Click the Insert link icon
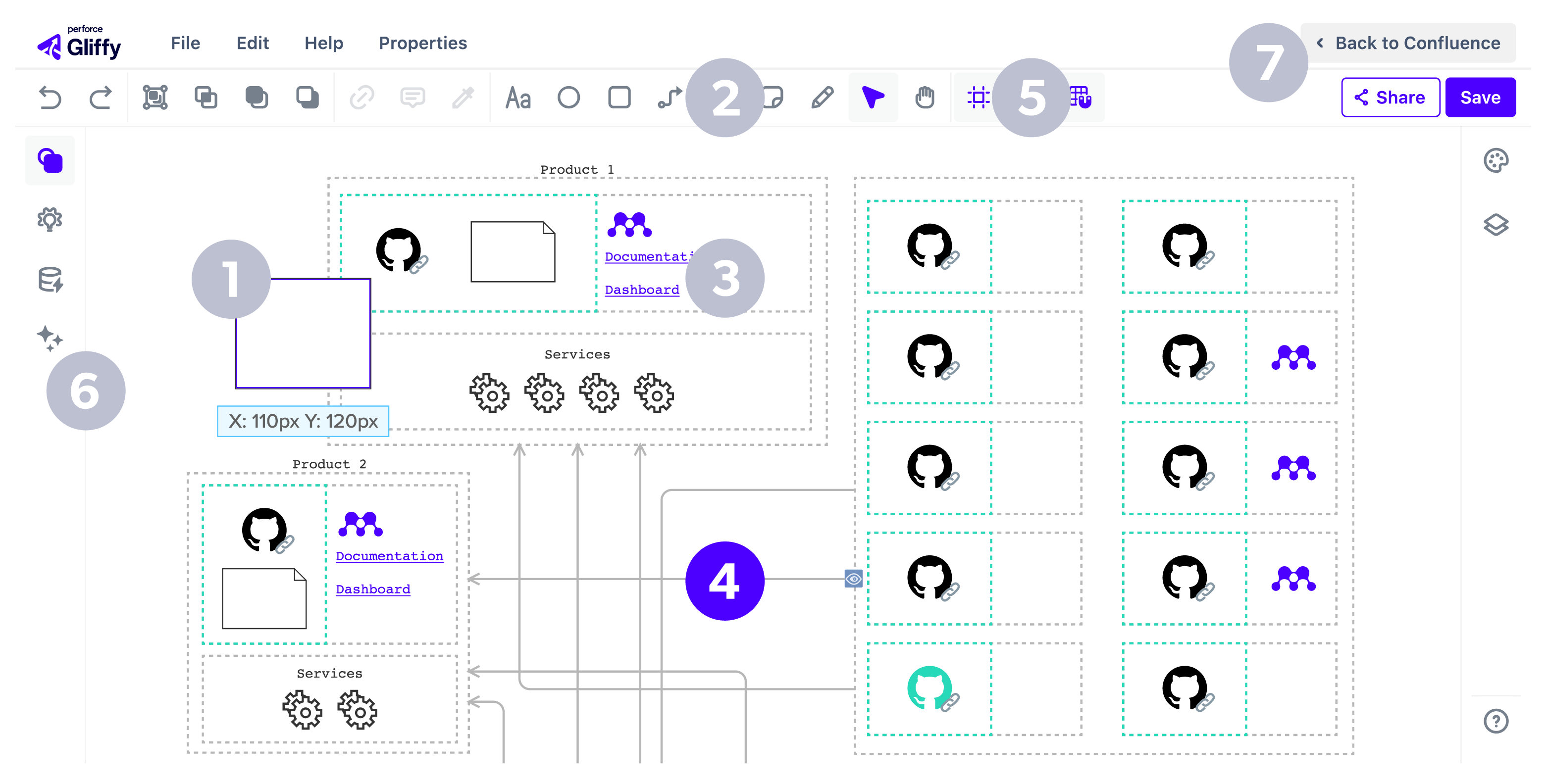This screenshot has width=1548, height=784. point(362,98)
